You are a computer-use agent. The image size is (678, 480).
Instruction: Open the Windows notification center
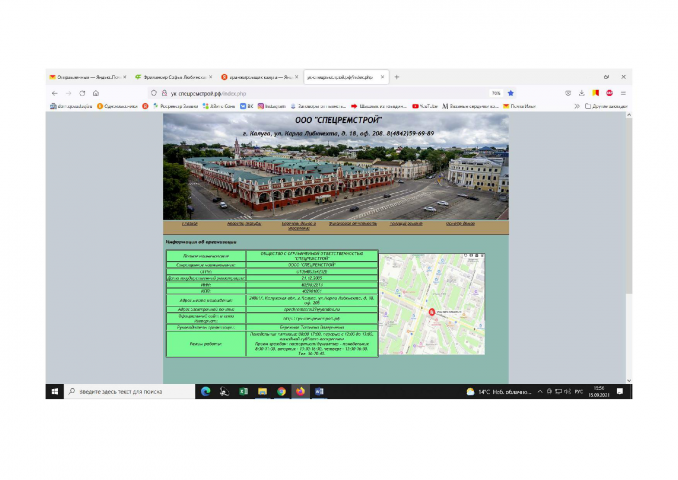[620, 391]
